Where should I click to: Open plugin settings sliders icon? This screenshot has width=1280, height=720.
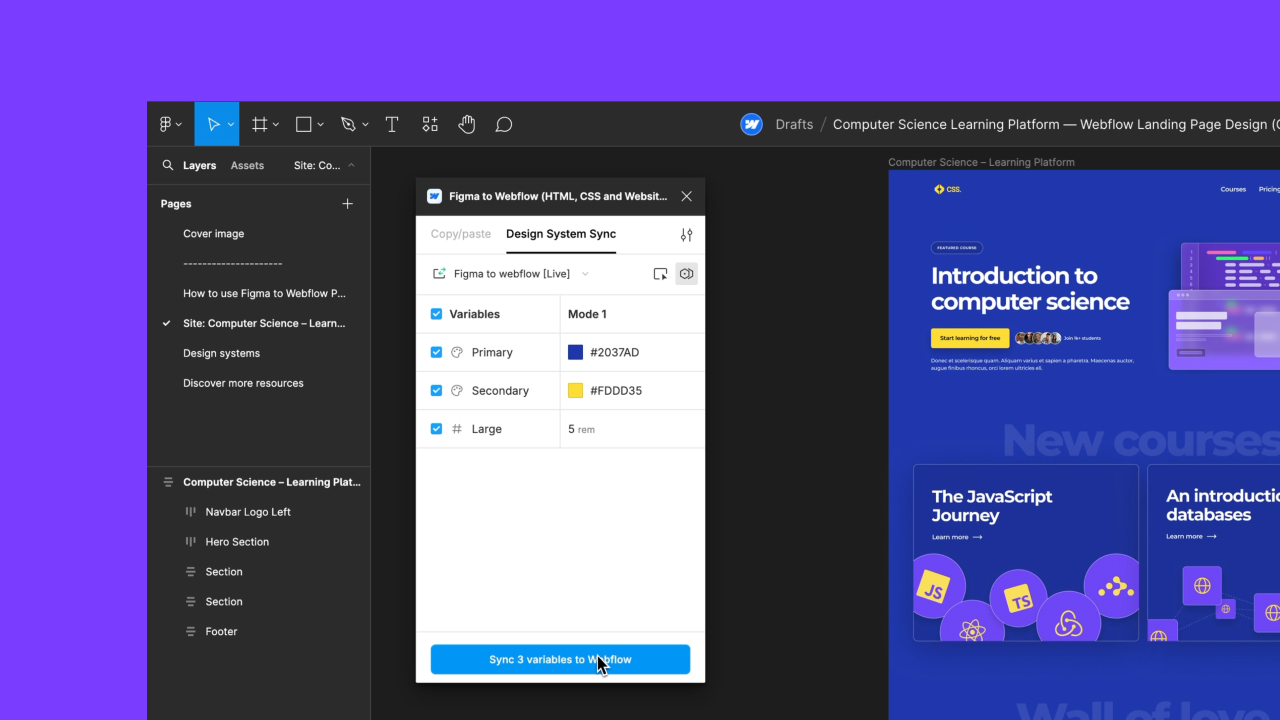(x=686, y=234)
